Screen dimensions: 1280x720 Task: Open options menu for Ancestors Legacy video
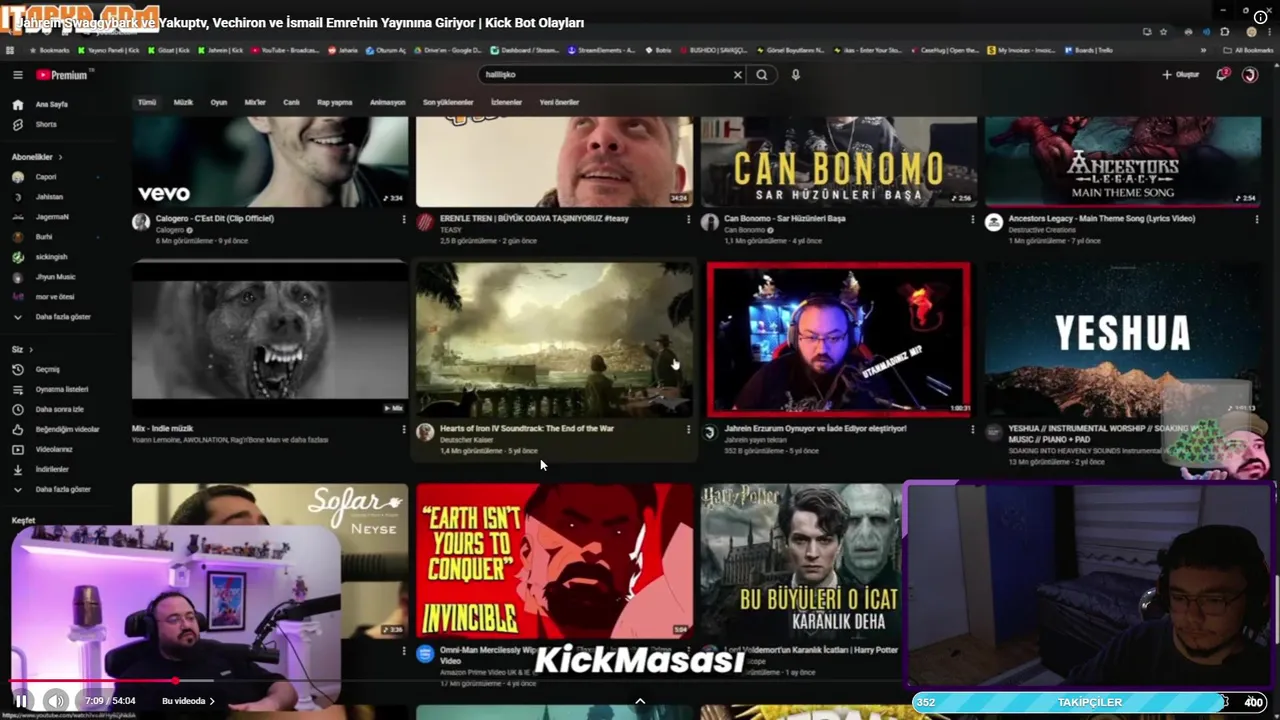[1256, 219]
